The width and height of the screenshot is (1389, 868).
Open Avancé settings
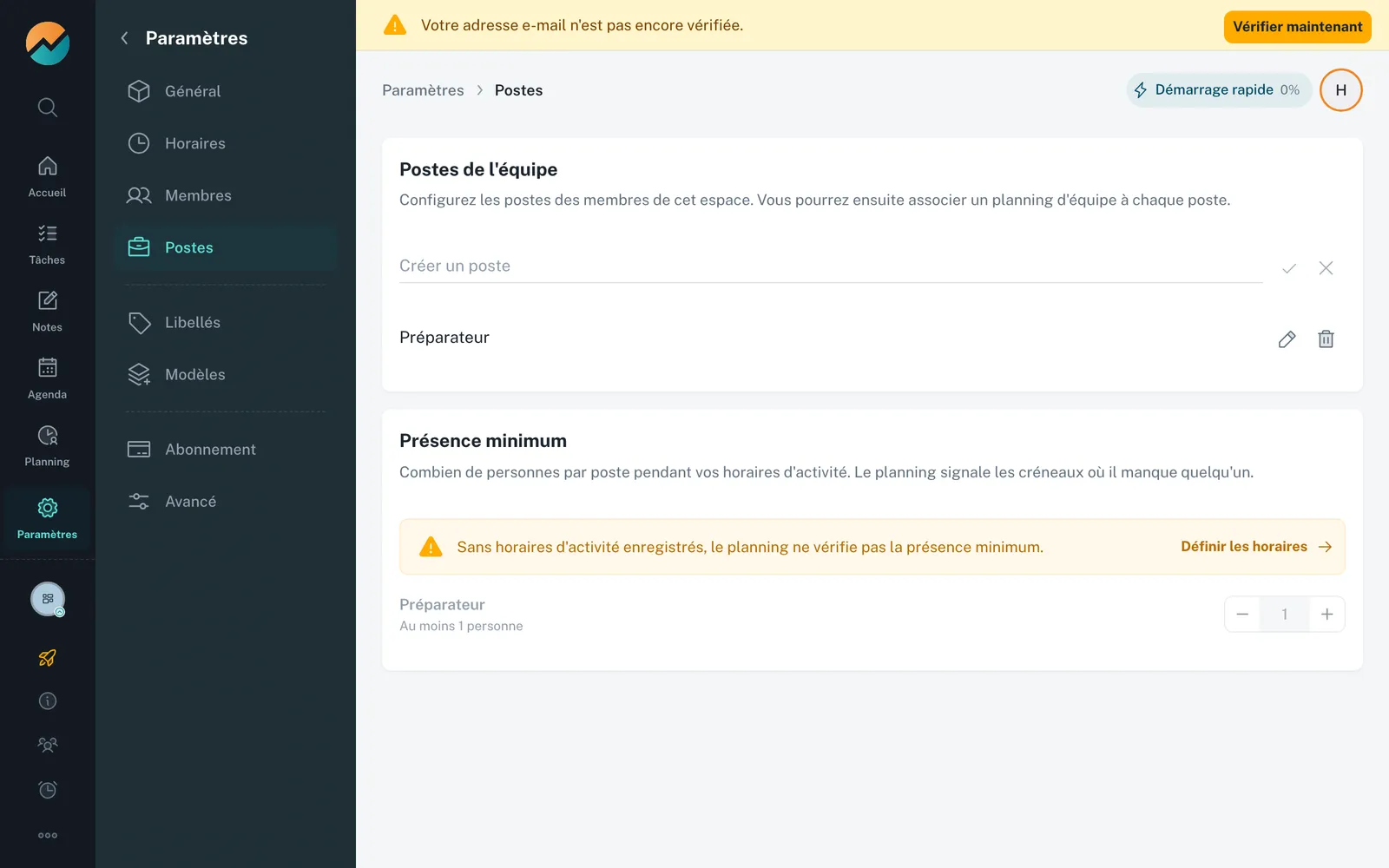[226, 501]
